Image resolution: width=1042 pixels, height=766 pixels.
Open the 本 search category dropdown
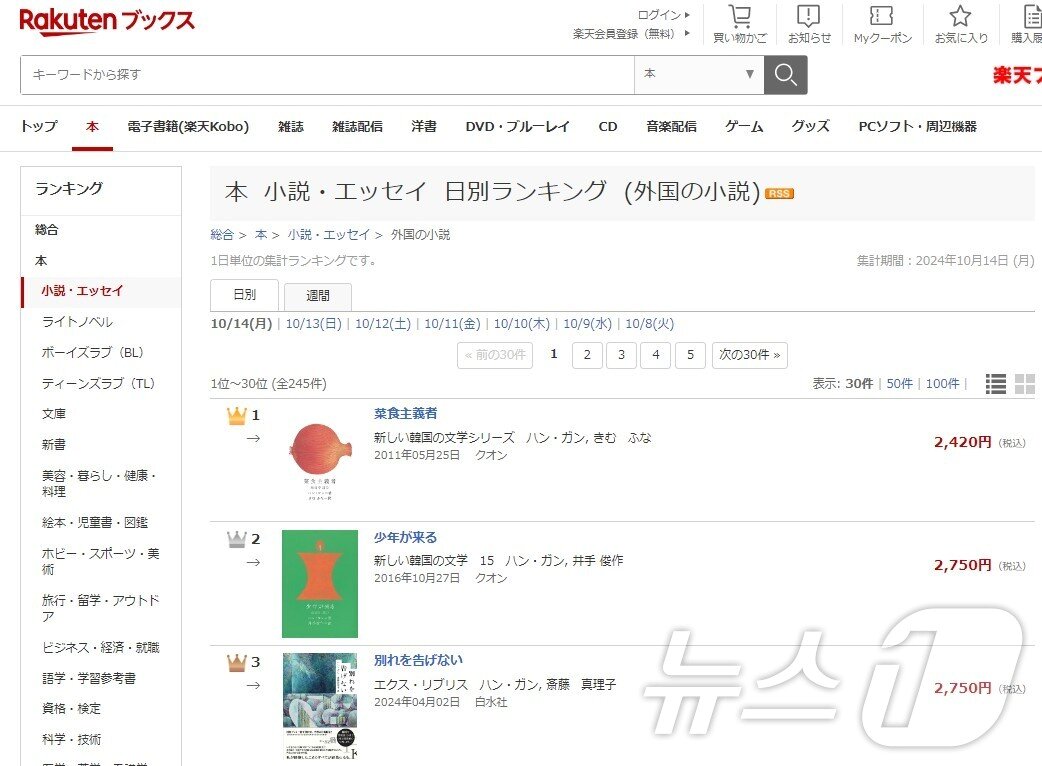pos(699,74)
